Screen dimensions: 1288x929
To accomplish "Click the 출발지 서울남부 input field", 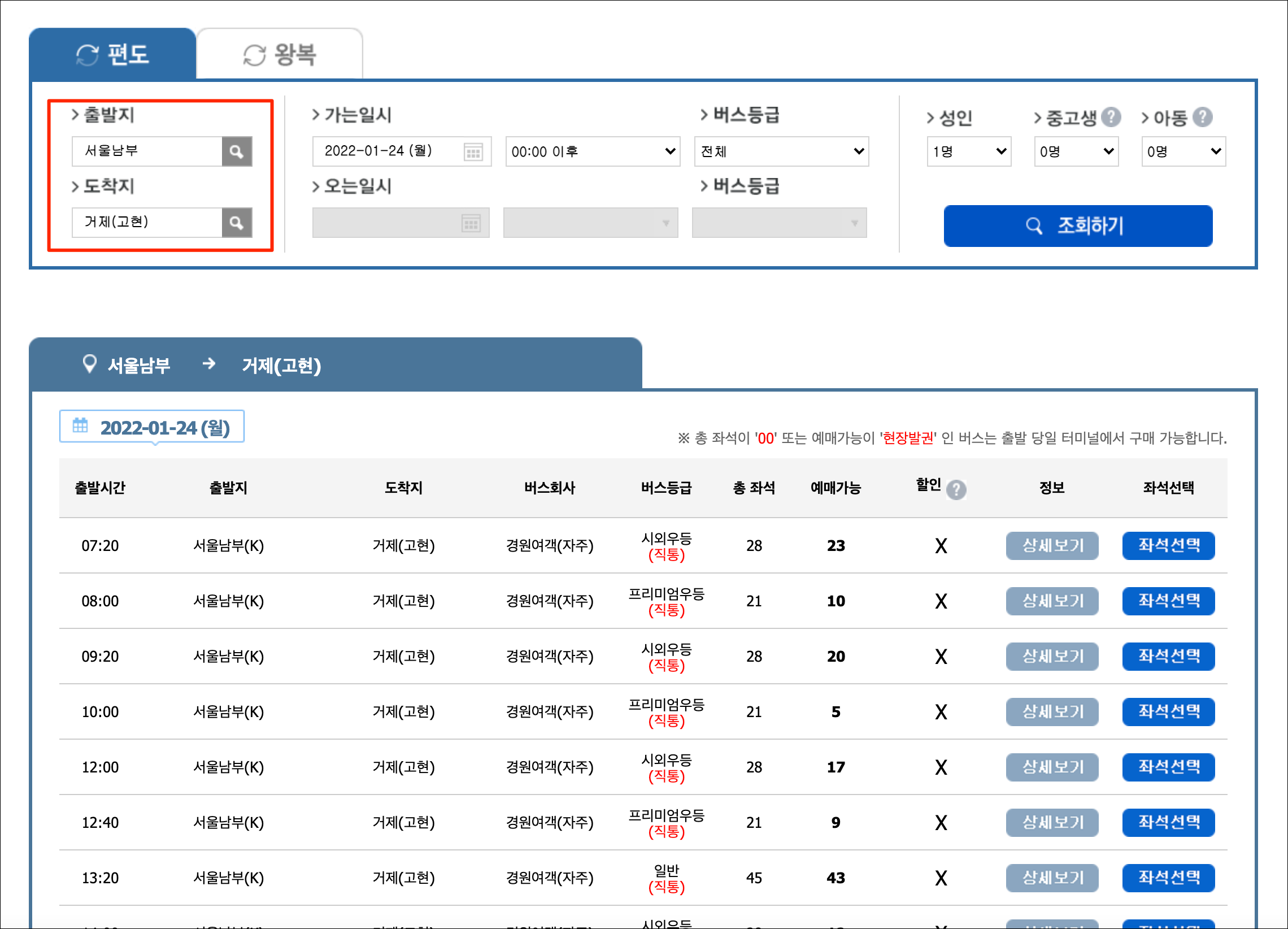I will pyautogui.click(x=146, y=151).
